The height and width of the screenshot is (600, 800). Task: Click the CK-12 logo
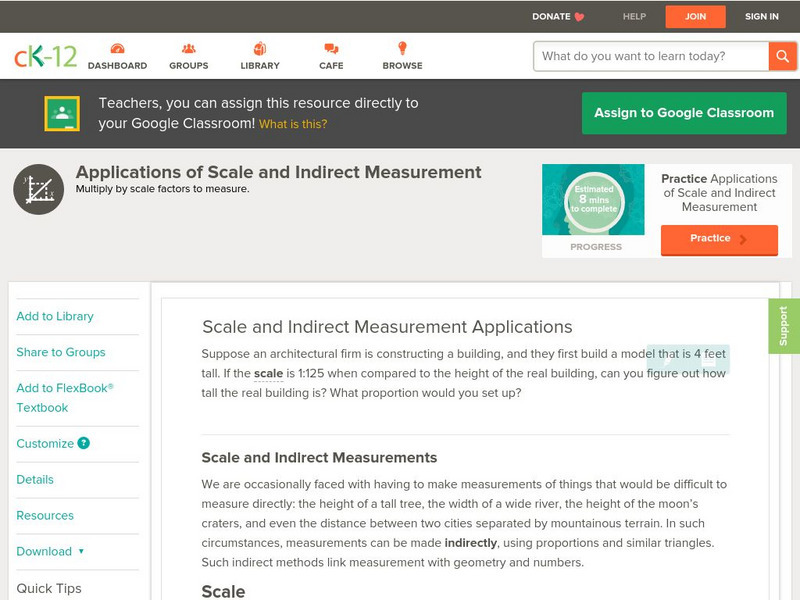click(45, 57)
